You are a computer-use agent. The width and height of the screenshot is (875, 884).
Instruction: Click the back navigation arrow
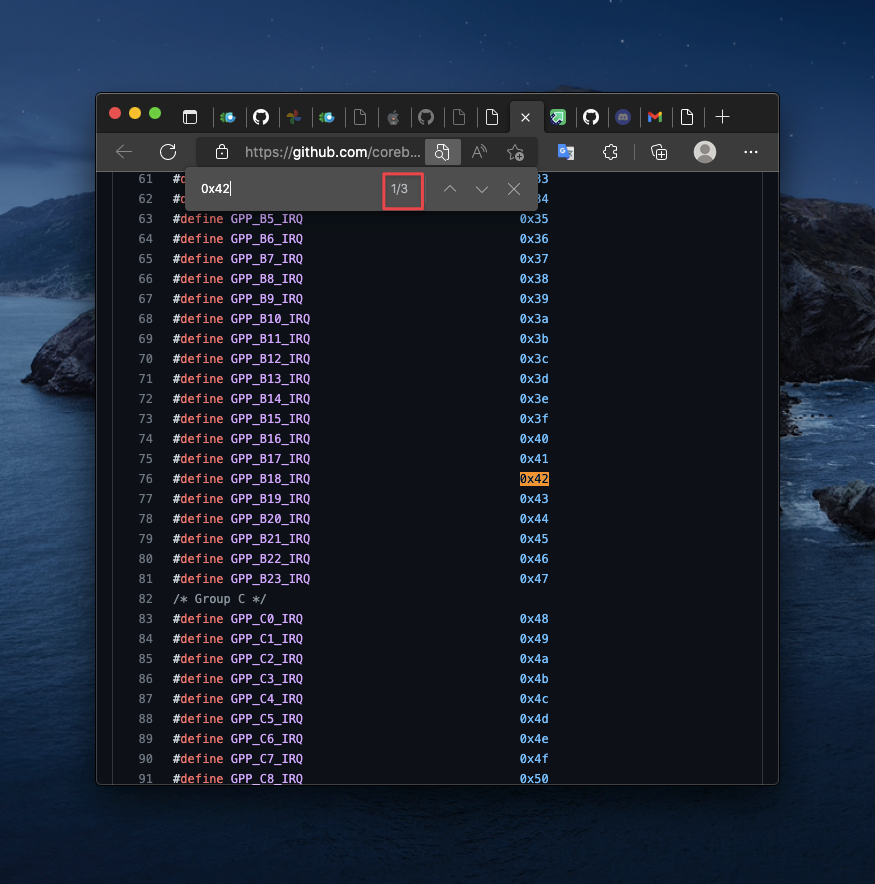(x=124, y=152)
